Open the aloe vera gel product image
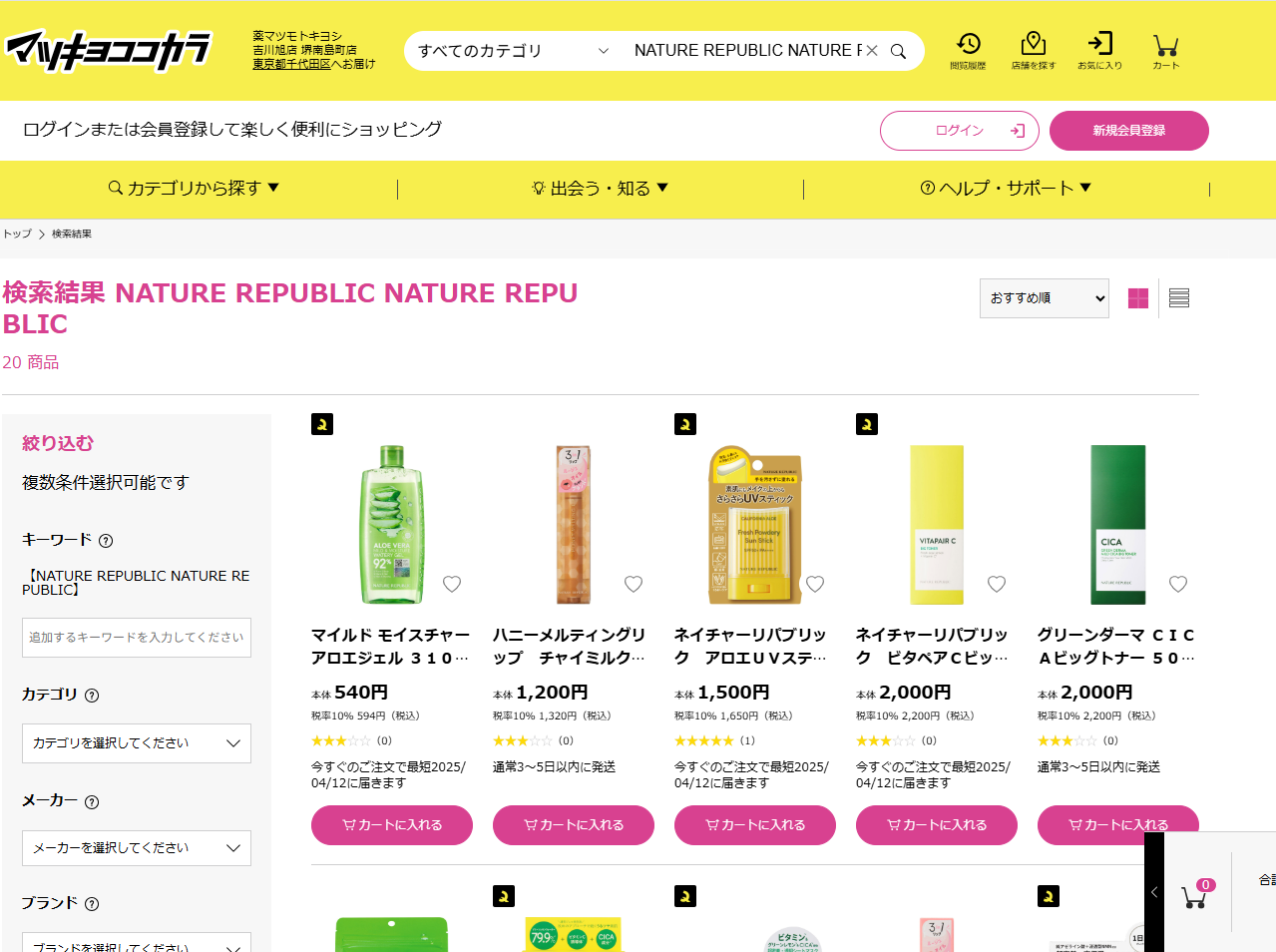Viewport: 1276px width, 952px height. 391,525
